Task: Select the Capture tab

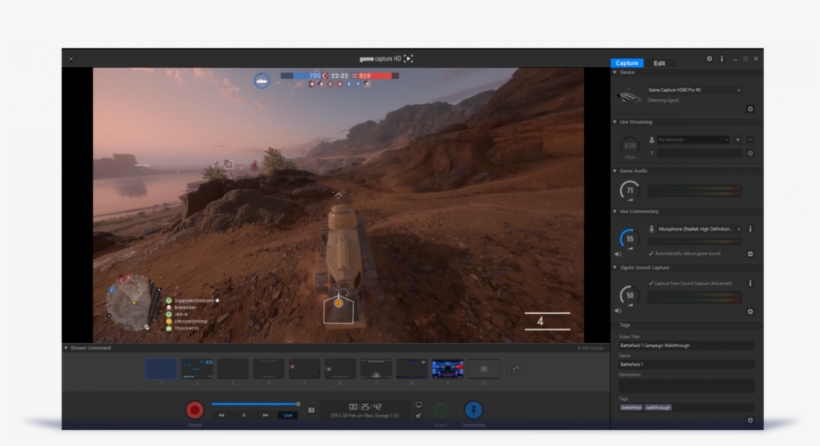Action: tap(627, 63)
